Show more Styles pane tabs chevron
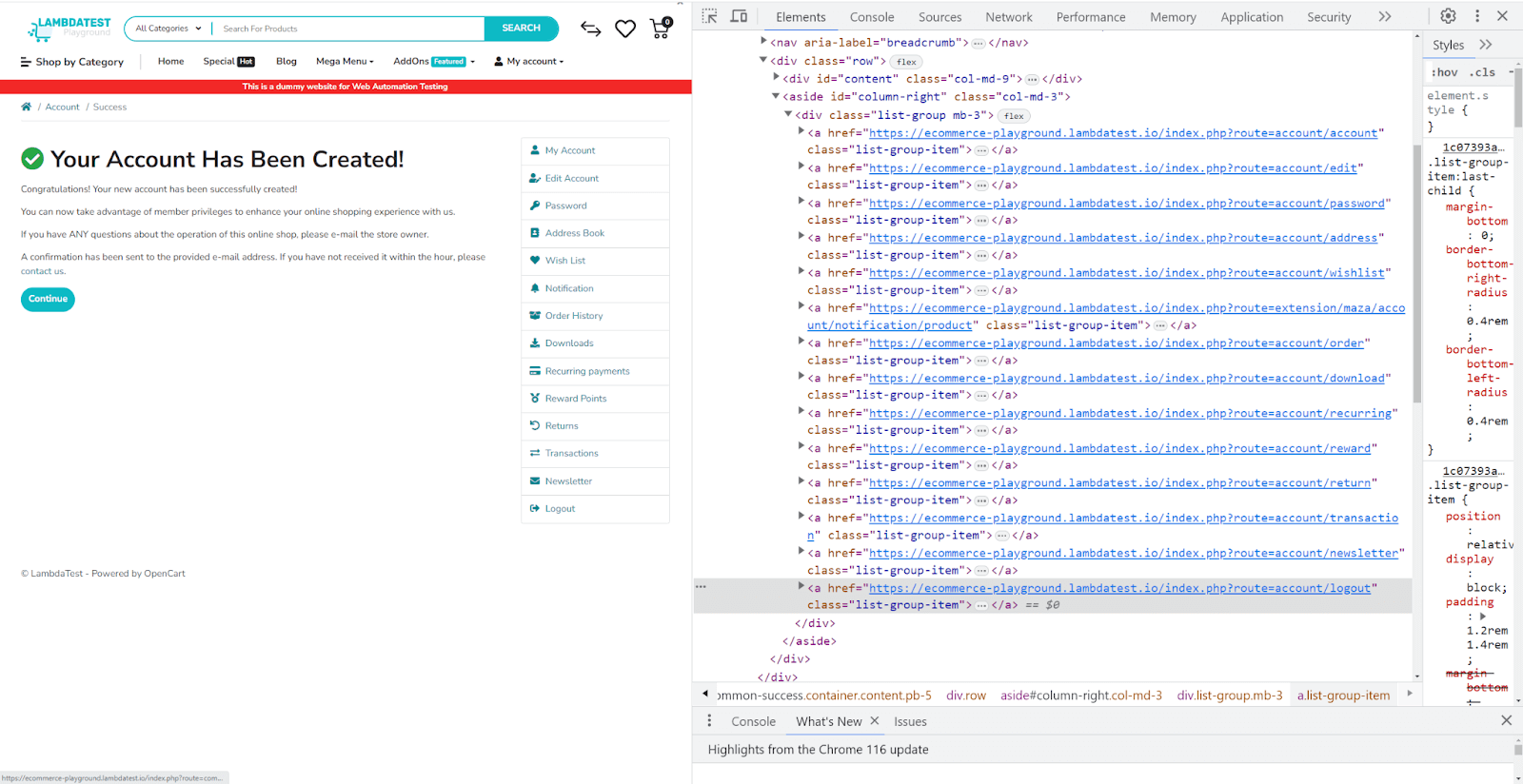This screenshot has height=784, width=1523. [1486, 45]
